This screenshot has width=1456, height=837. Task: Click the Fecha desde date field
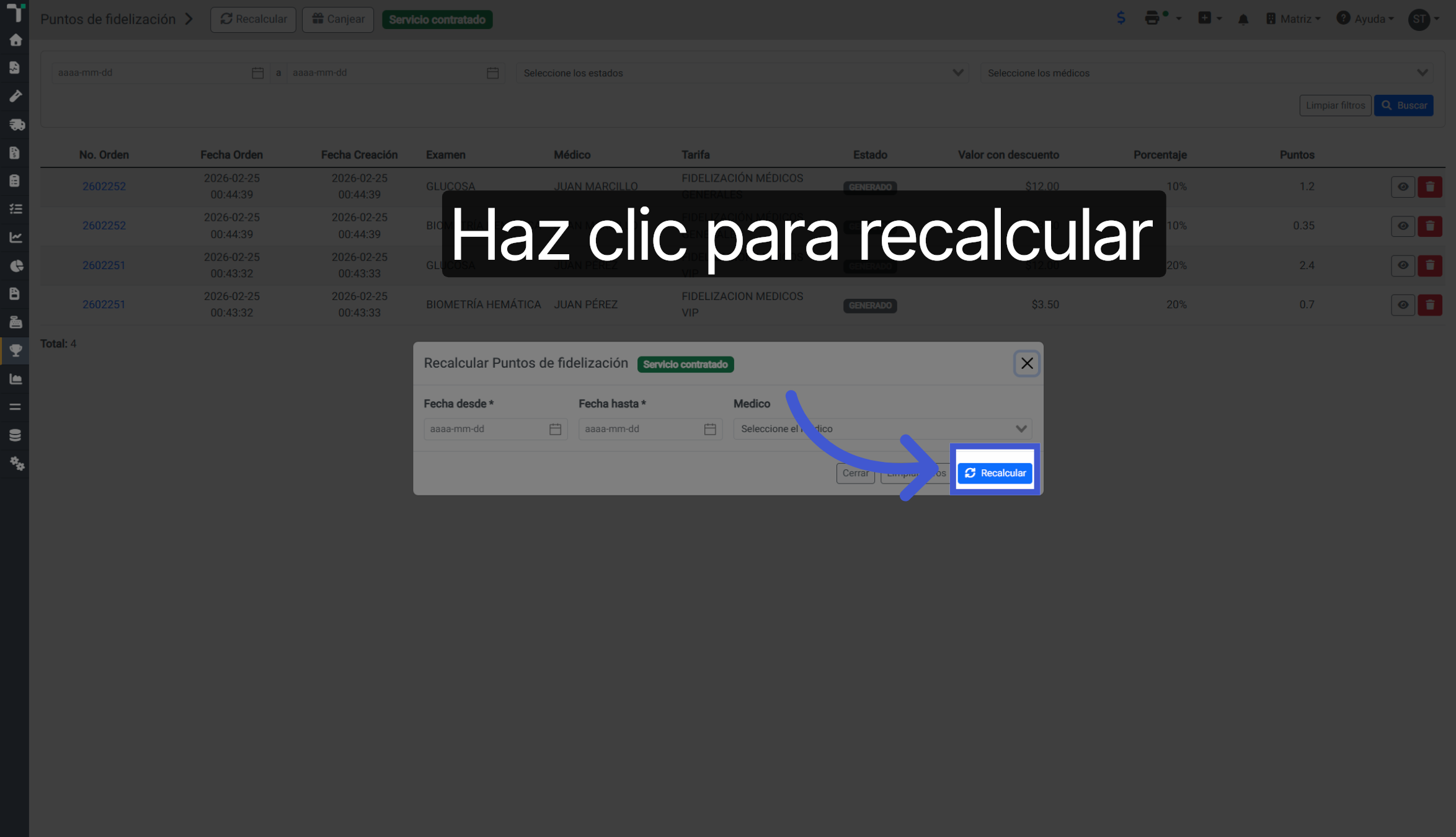coord(495,429)
